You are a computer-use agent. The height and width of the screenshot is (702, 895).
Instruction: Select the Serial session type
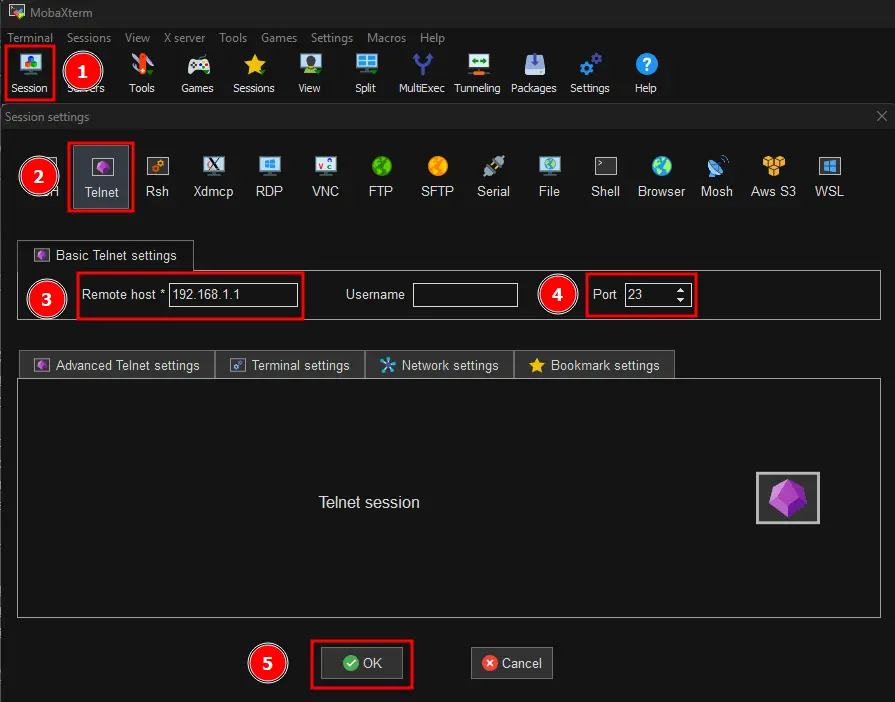[x=493, y=177]
